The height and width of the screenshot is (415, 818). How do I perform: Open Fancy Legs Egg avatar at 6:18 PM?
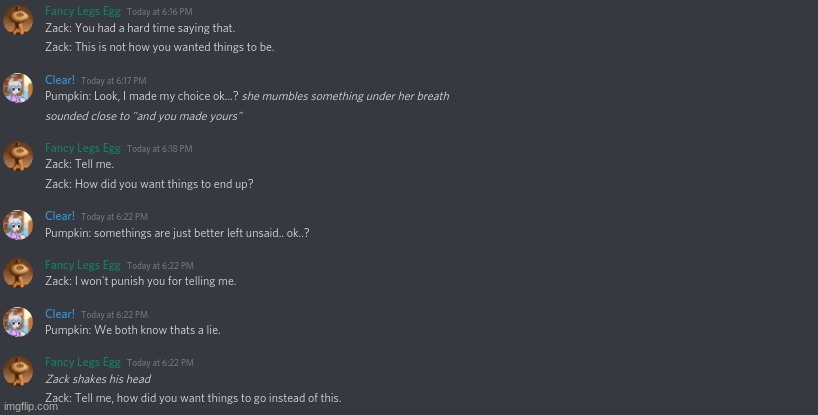pyautogui.click(x=18, y=156)
